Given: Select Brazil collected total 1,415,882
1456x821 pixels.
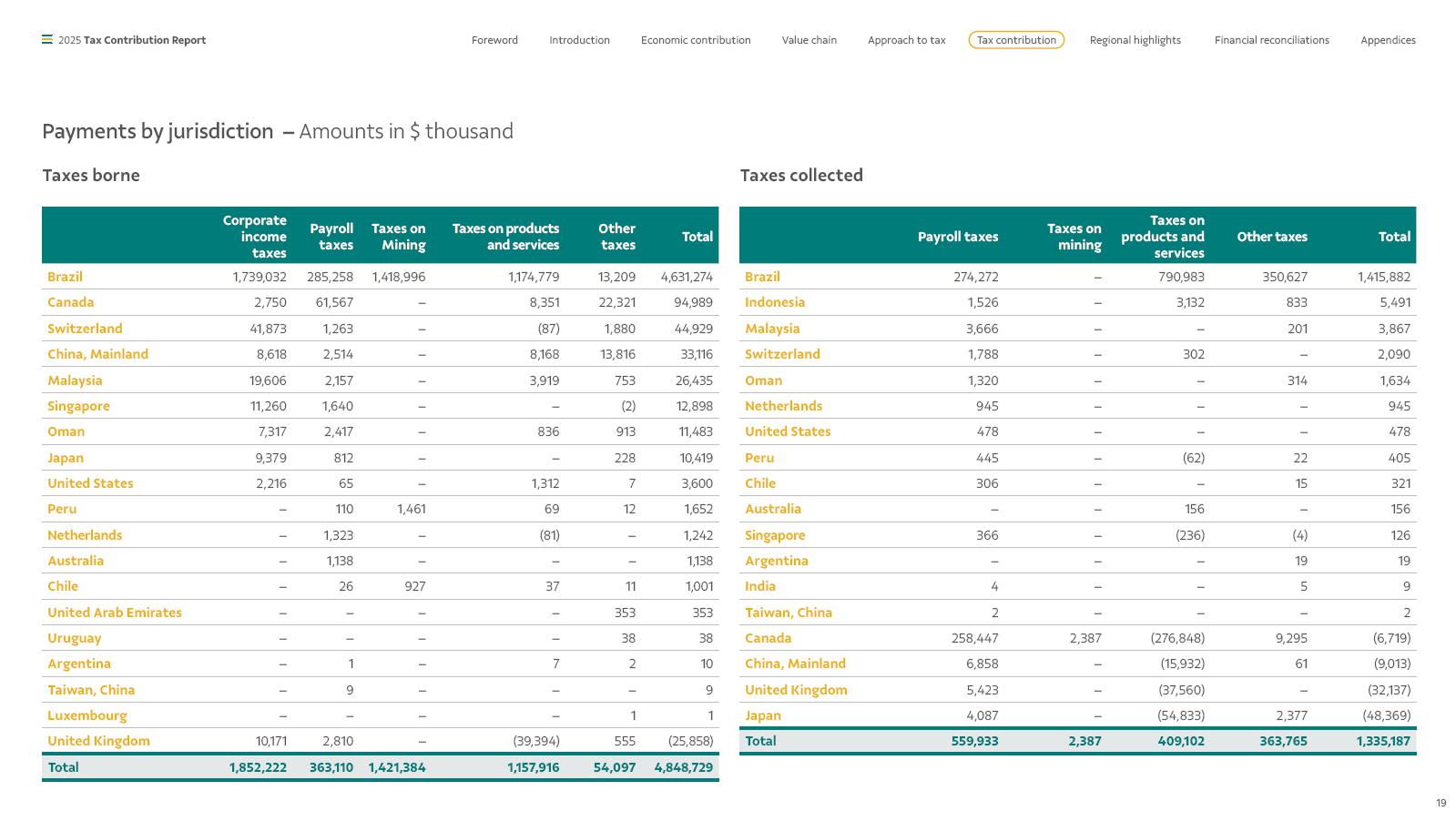Looking at the screenshot, I should 1384,277.
